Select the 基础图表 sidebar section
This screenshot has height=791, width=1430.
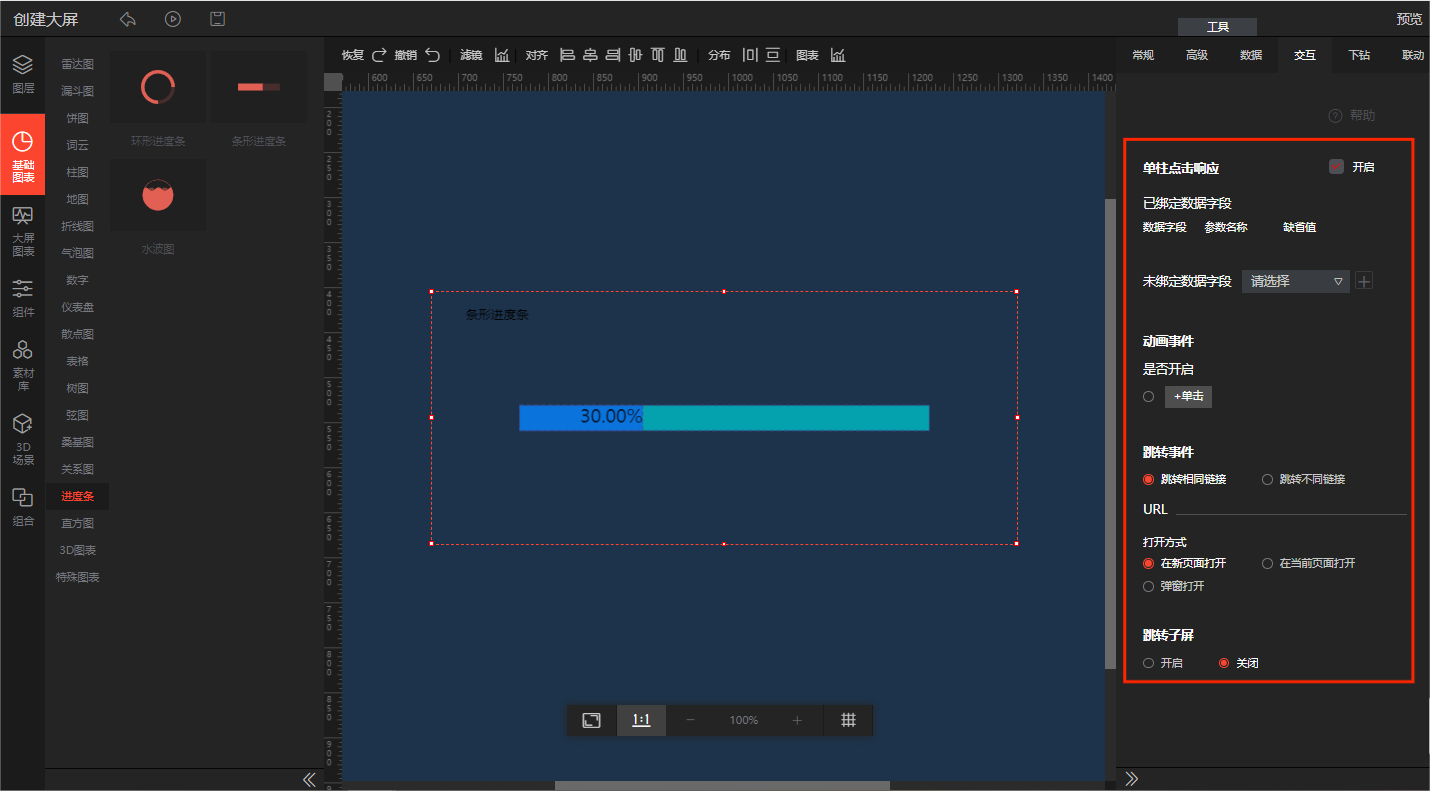[22, 154]
